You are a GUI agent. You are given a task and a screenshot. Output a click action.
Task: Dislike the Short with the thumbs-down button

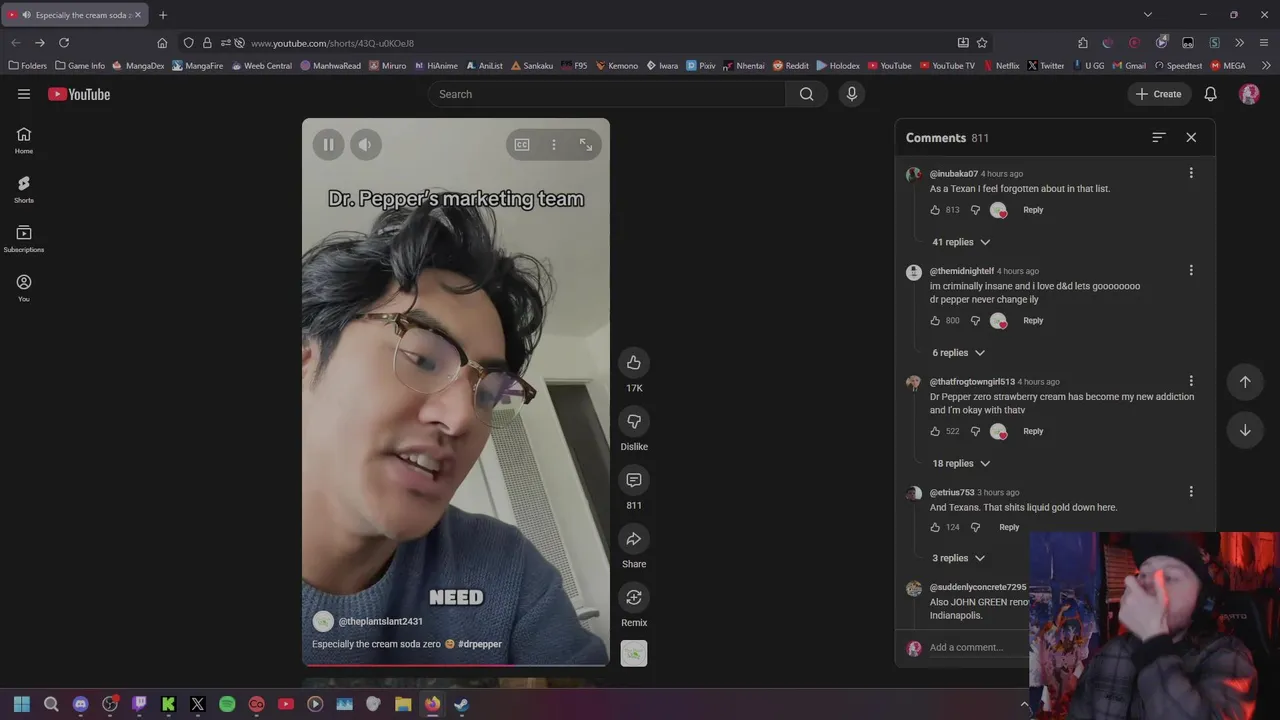point(634,421)
